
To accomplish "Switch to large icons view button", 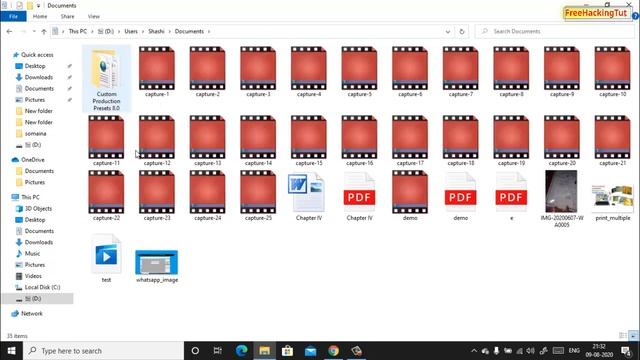I will click(633, 336).
